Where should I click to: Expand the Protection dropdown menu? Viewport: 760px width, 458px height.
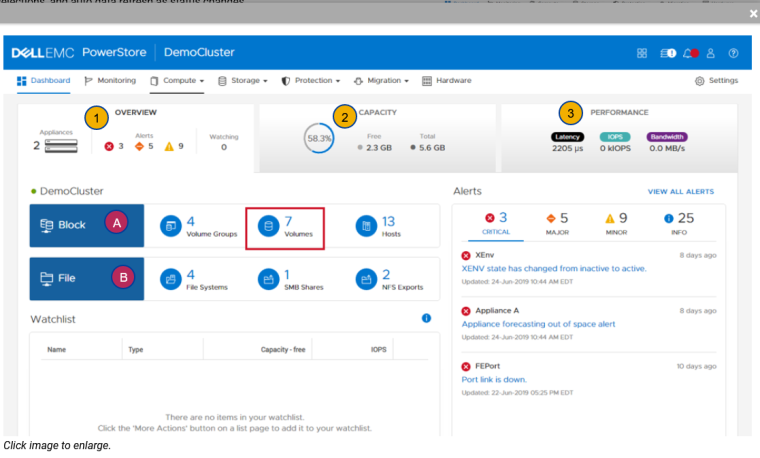click(x=311, y=81)
